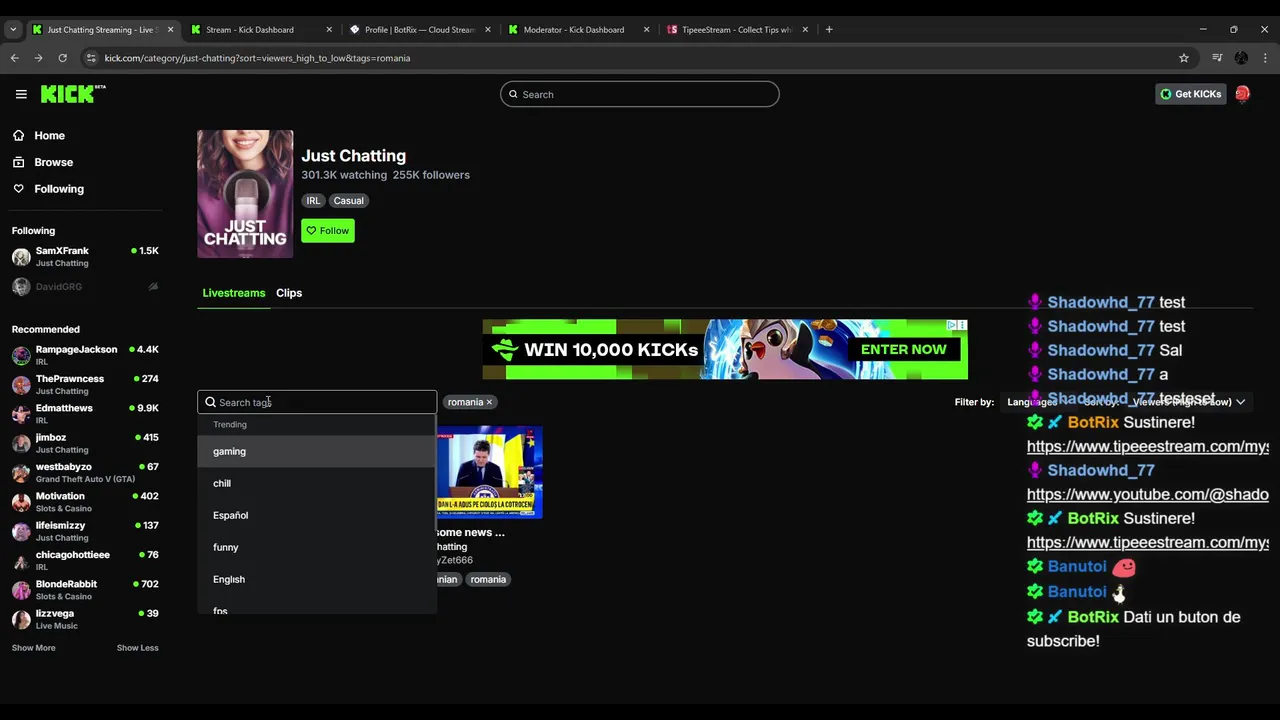Click the Just Chatting category cover image
Screen dimensions: 1280x720
[245, 194]
